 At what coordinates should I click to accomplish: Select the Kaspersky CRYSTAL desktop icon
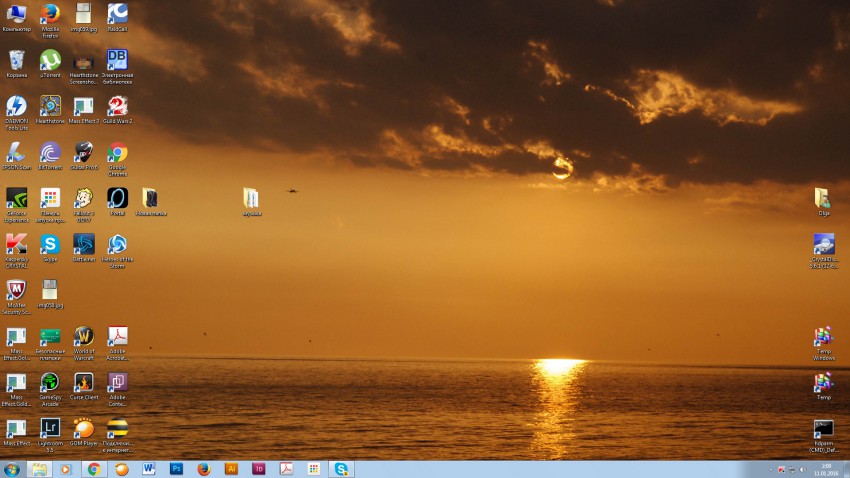point(16,244)
